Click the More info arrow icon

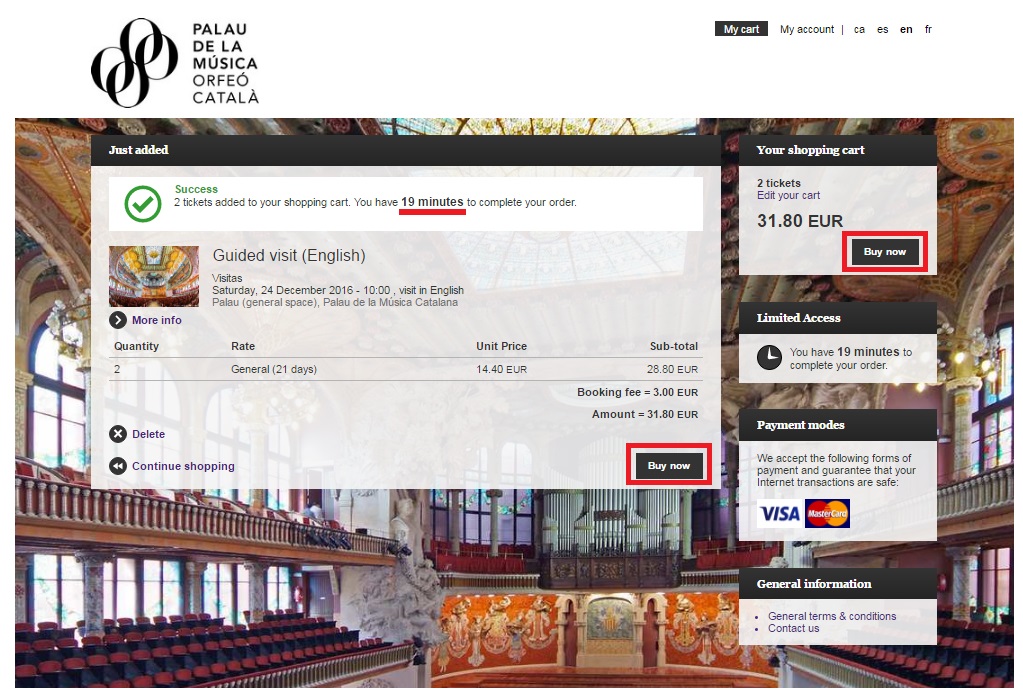coord(117,320)
